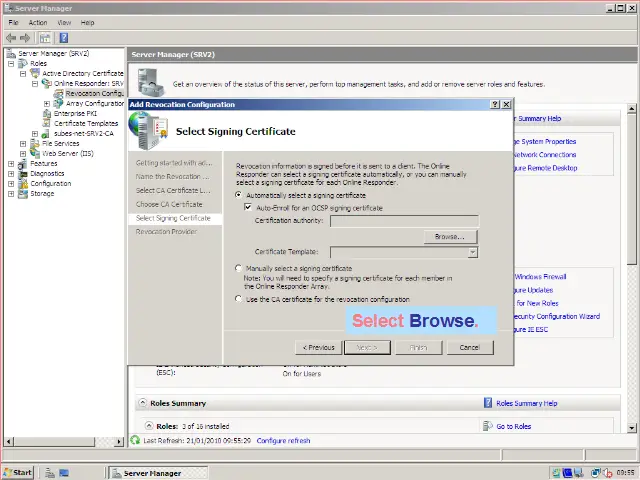Viewport: 640px width, 480px height.
Task: Click the Configure refresh link
Action: pos(283,441)
